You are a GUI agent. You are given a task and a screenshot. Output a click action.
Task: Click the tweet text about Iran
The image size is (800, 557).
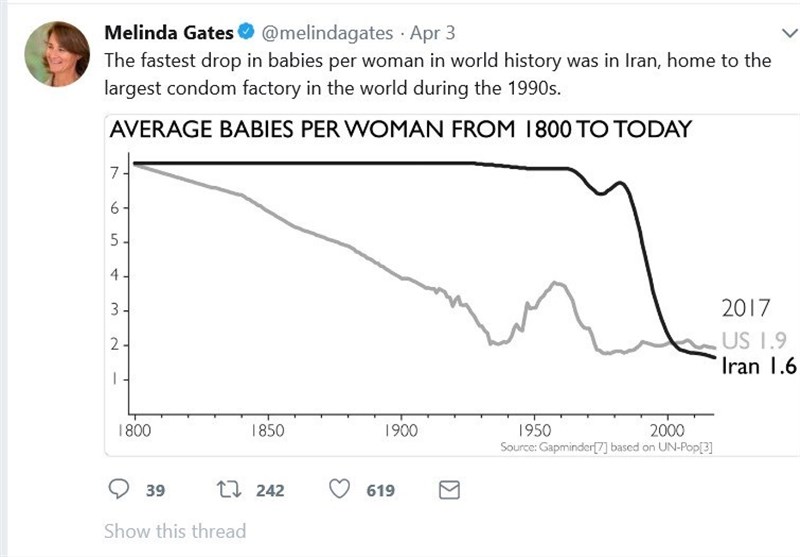(438, 74)
